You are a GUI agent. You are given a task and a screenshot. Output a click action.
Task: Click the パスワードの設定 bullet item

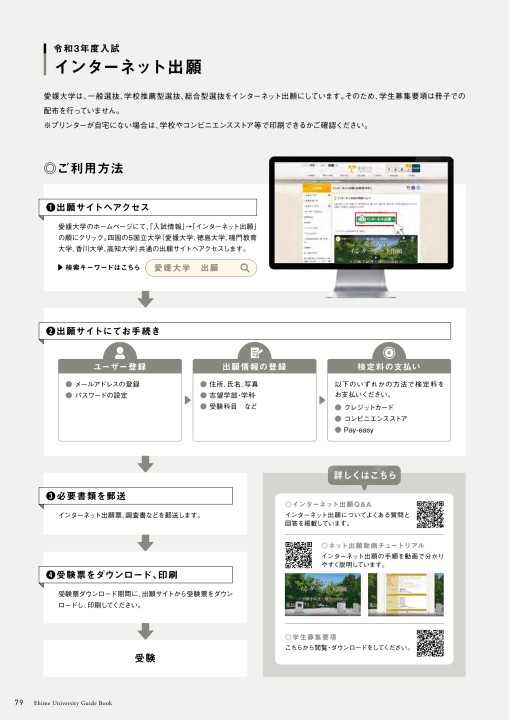pos(96,395)
